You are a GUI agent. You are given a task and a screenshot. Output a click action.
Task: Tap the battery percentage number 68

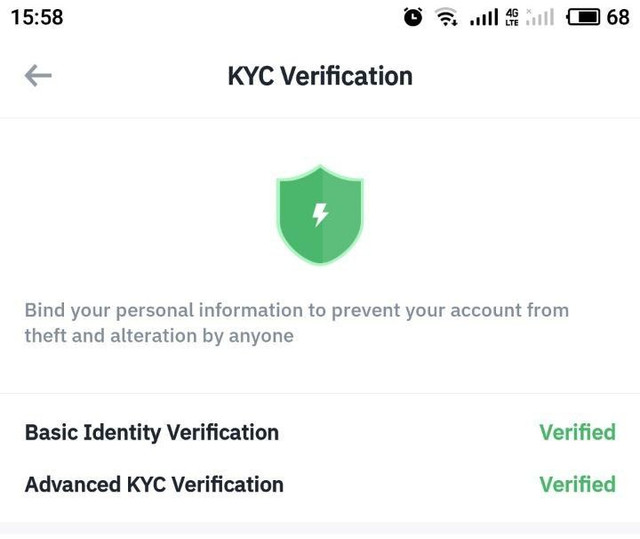[618, 17]
